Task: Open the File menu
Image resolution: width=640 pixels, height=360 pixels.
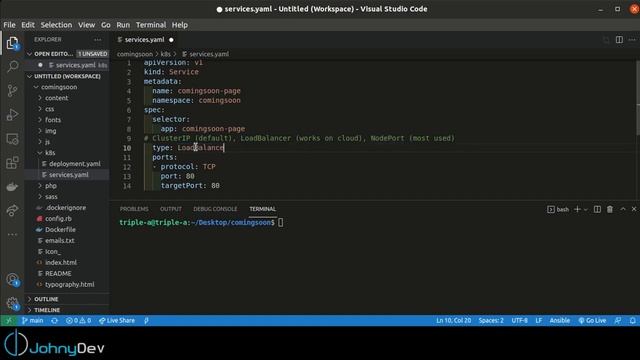Action: [x=9, y=25]
